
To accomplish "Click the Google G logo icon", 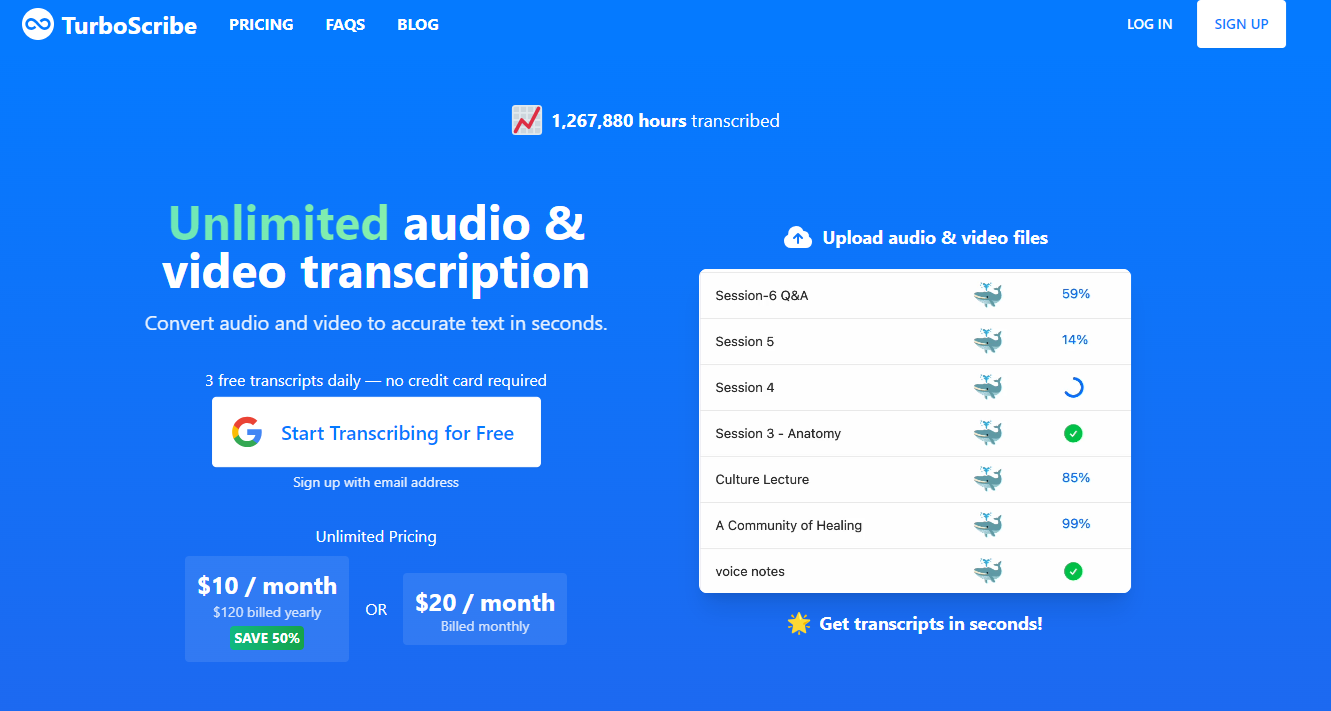I will coord(247,432).
